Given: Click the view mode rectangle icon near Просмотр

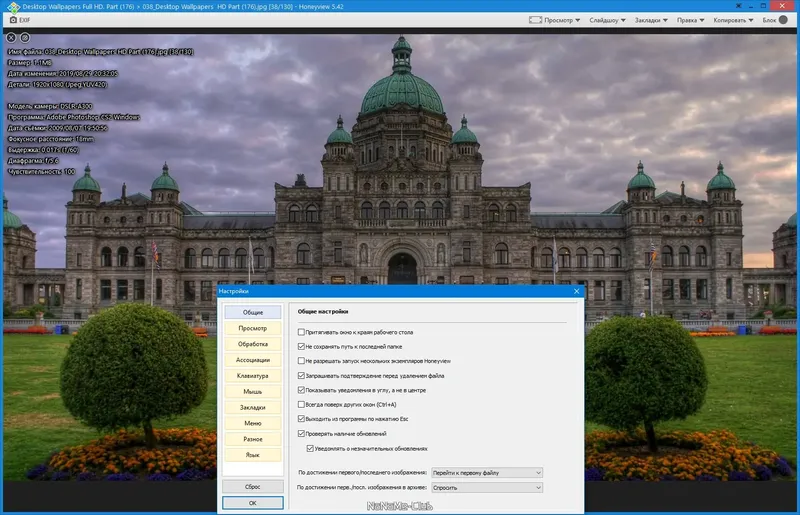Looking at the screenshot, I should [x=535, y=20].
